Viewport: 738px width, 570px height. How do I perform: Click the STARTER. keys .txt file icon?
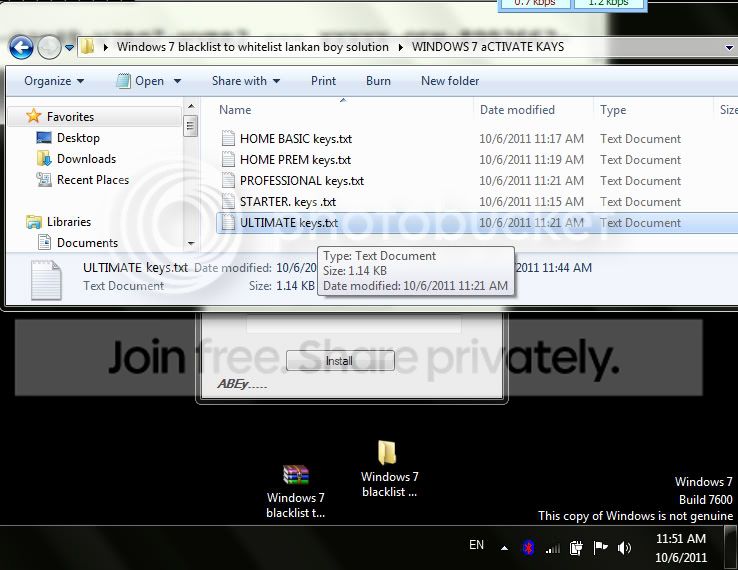[x=228, y=201]
